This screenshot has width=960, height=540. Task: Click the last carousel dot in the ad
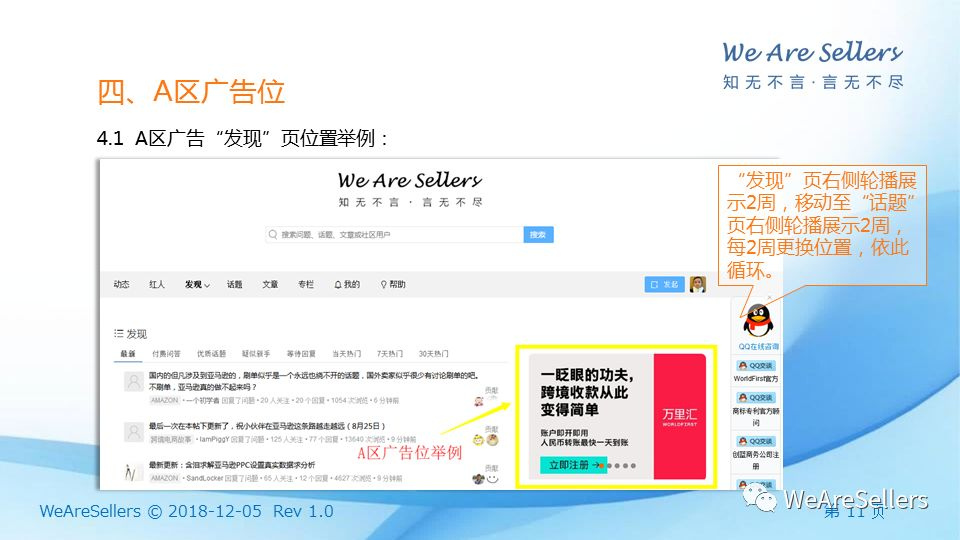pos(633,466)
